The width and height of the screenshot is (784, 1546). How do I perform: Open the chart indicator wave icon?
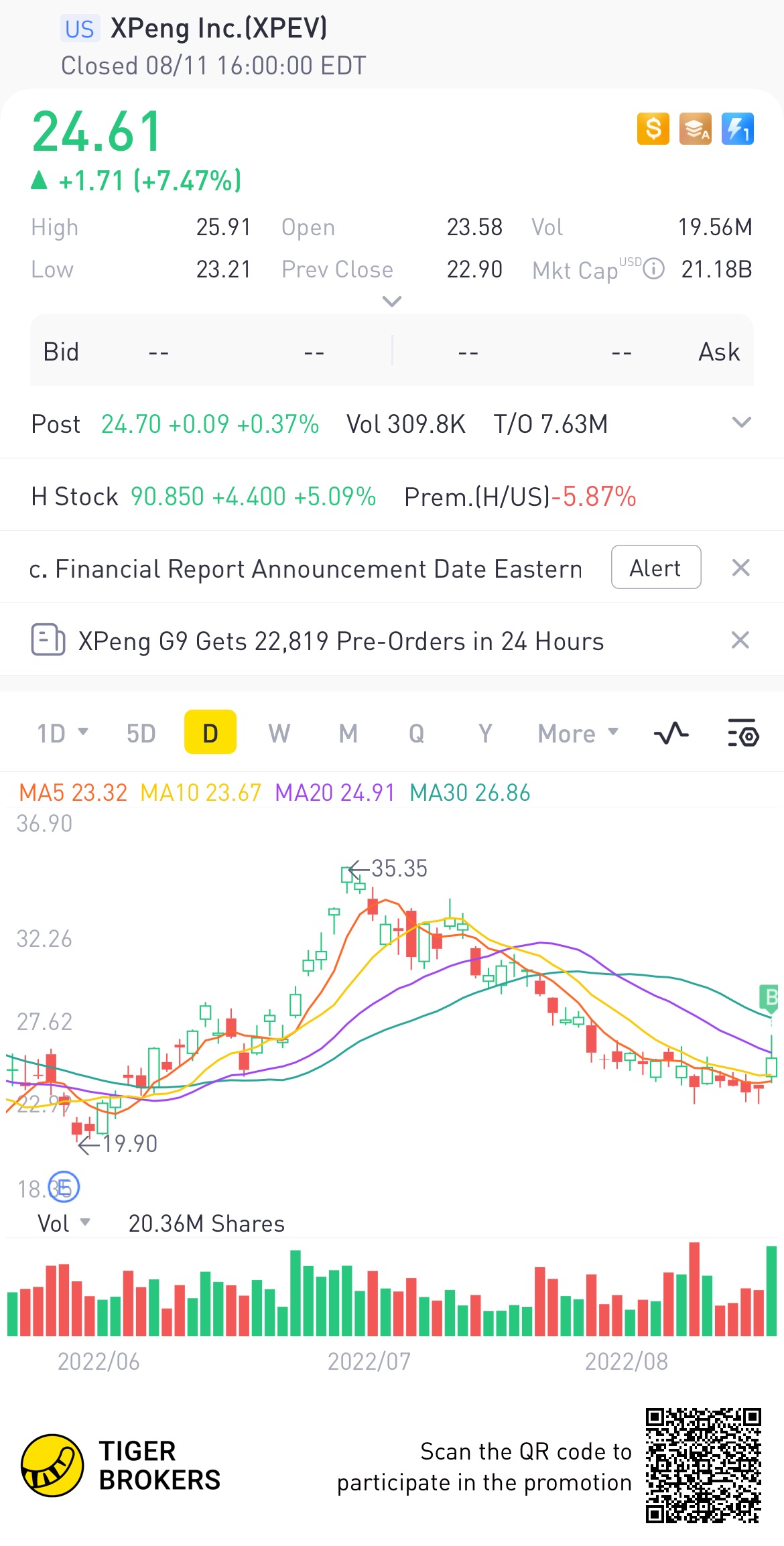point(671,733)
